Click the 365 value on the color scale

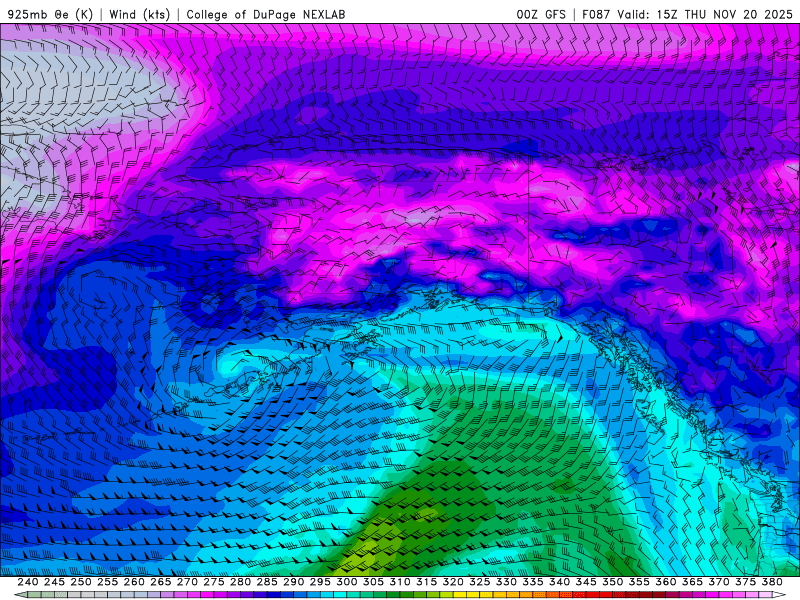pyautogui.click(x=691, y=582)
